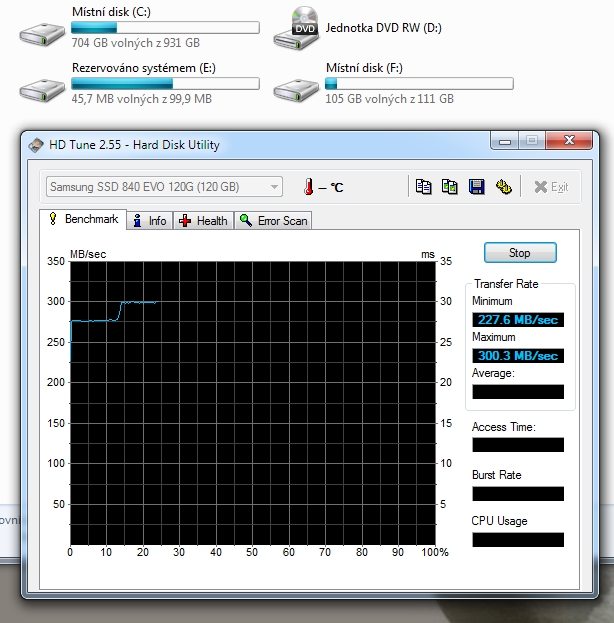Screen dimensions: 614x623
Task: Click the thermometer temperature icon
Action: (x=310, y=187)
